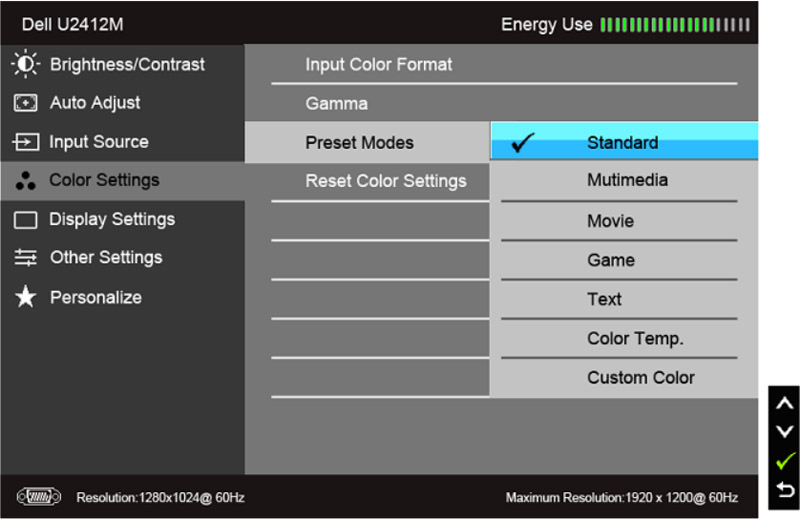
Task: Click the checkmark beside Standard
Action: point(523,142)
